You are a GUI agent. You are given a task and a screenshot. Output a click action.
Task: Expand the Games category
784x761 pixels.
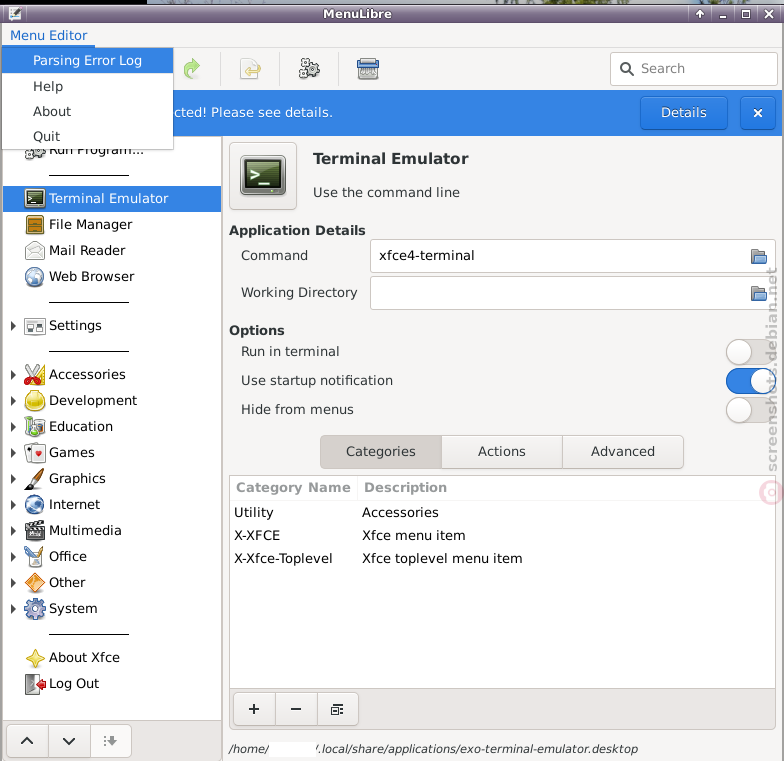14,452
